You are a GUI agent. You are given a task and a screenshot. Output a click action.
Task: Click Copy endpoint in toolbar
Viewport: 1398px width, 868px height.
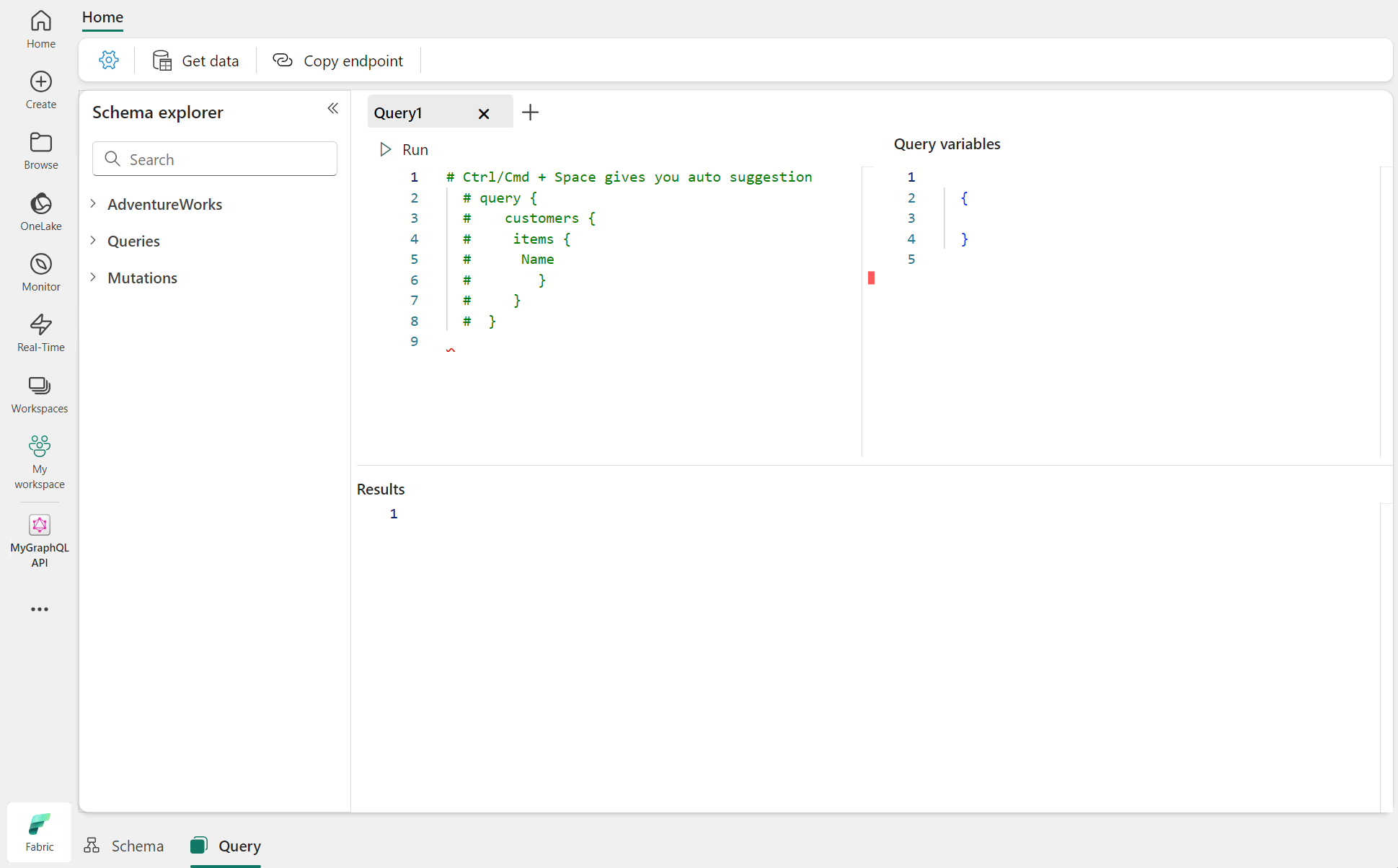pos(338,61)
